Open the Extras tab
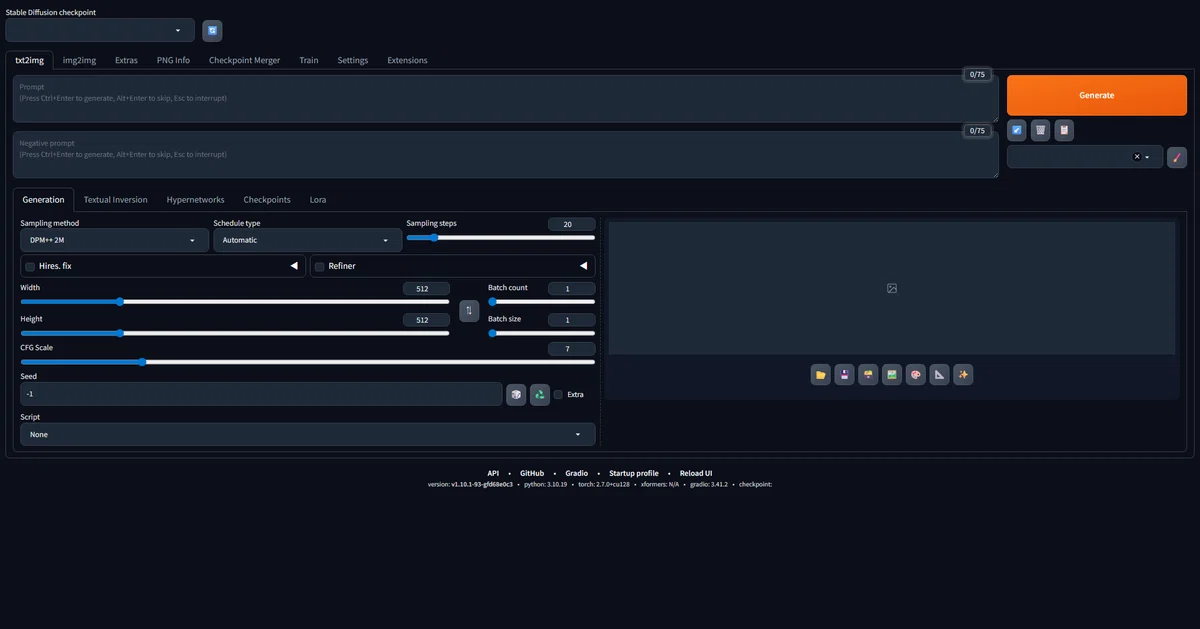1200x629 pixels. 126,60
